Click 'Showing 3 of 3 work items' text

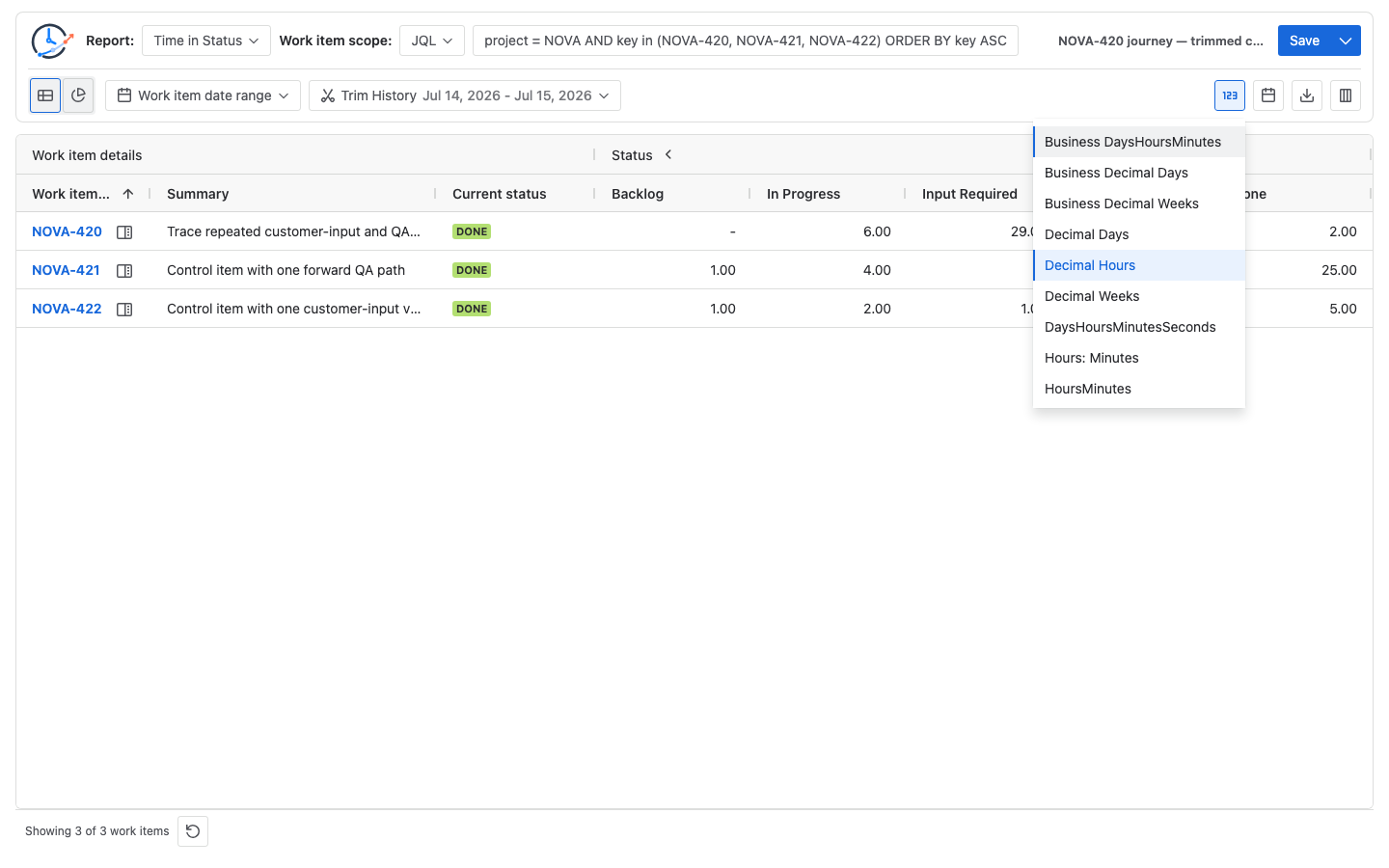(x=97, y=831)
